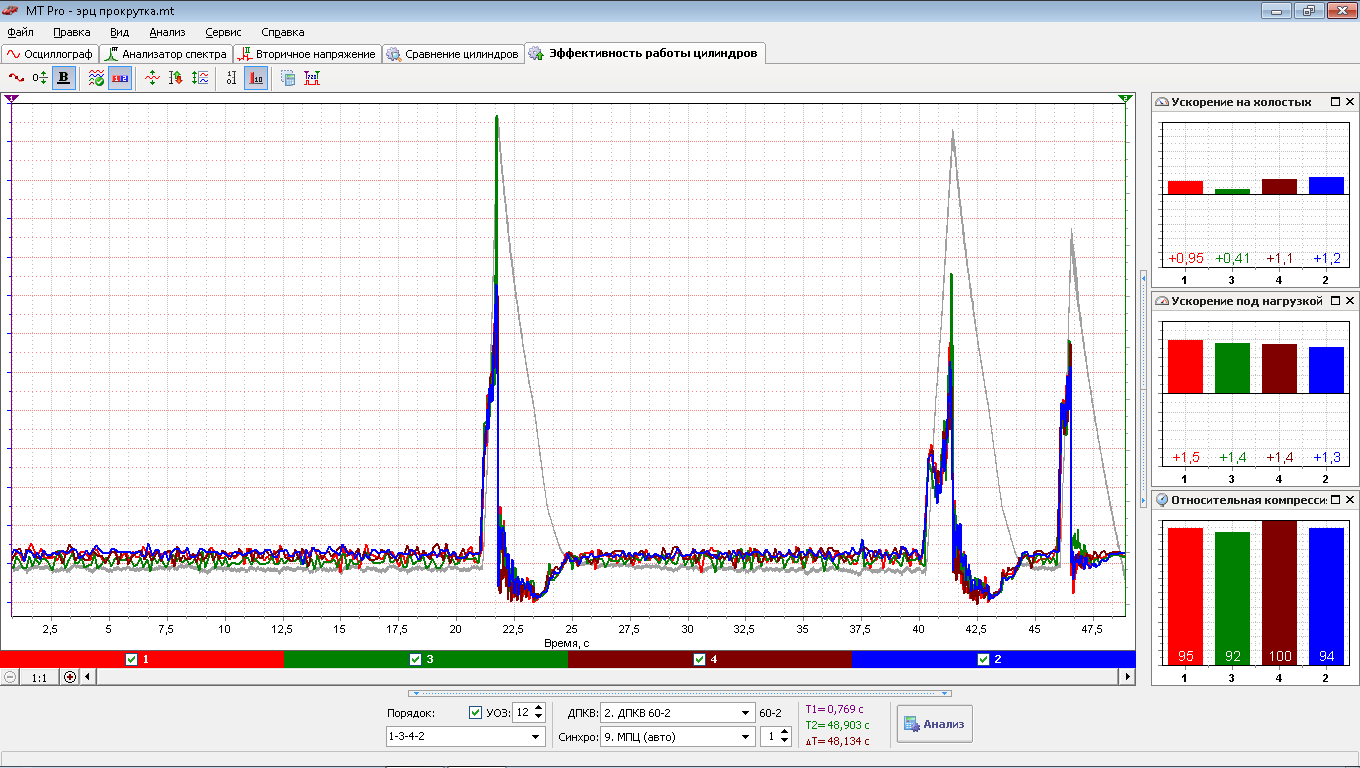1360x768 pixels.
Task: Click the blue compression bar labeled 94
Action: coord(1326,596)
